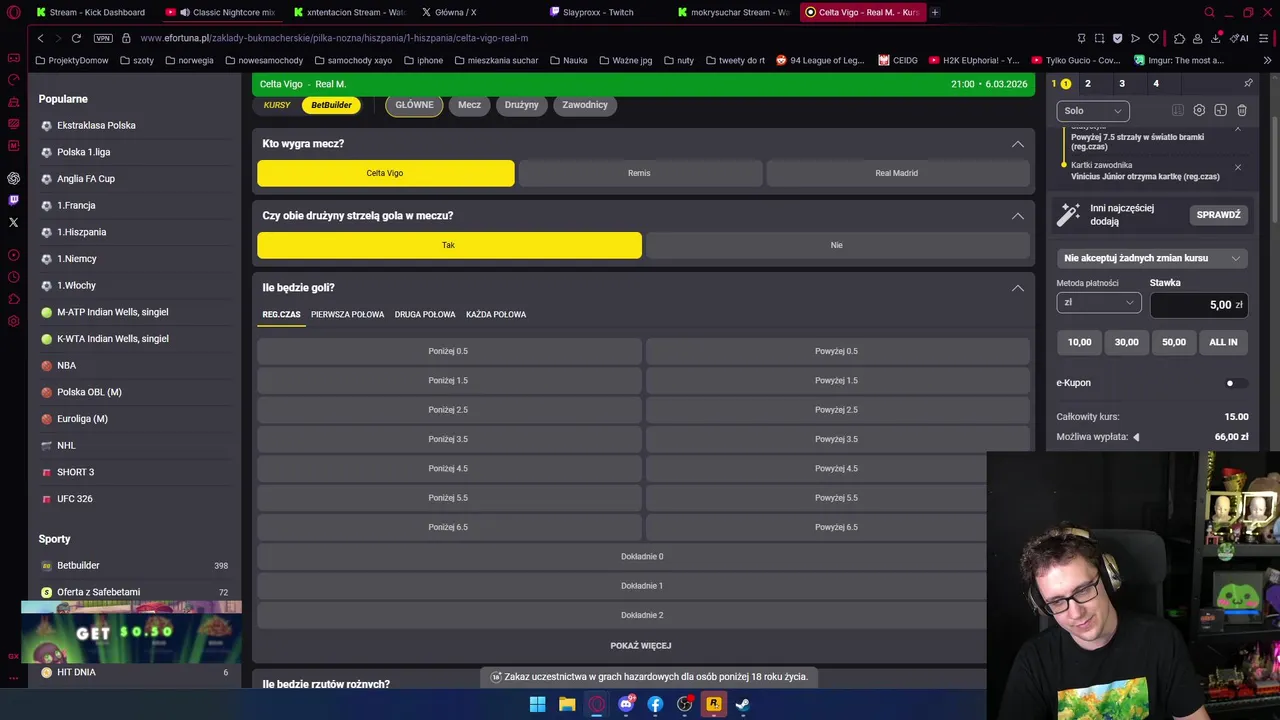This screenshot has height=720, width=1280.
Task: Collapse the Kto wygra mecz section
Action: [x=1018, y=144]
